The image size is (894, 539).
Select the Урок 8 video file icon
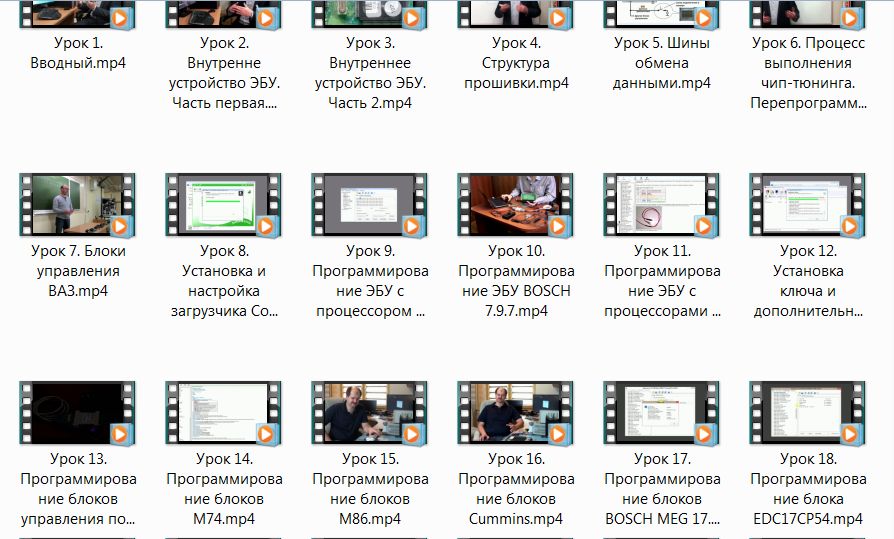pos(224,205)
